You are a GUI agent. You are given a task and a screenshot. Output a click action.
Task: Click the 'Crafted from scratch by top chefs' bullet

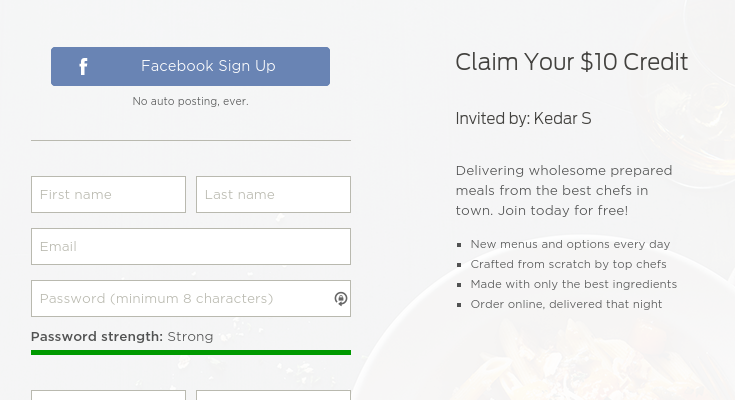click(x=568, y=264)
